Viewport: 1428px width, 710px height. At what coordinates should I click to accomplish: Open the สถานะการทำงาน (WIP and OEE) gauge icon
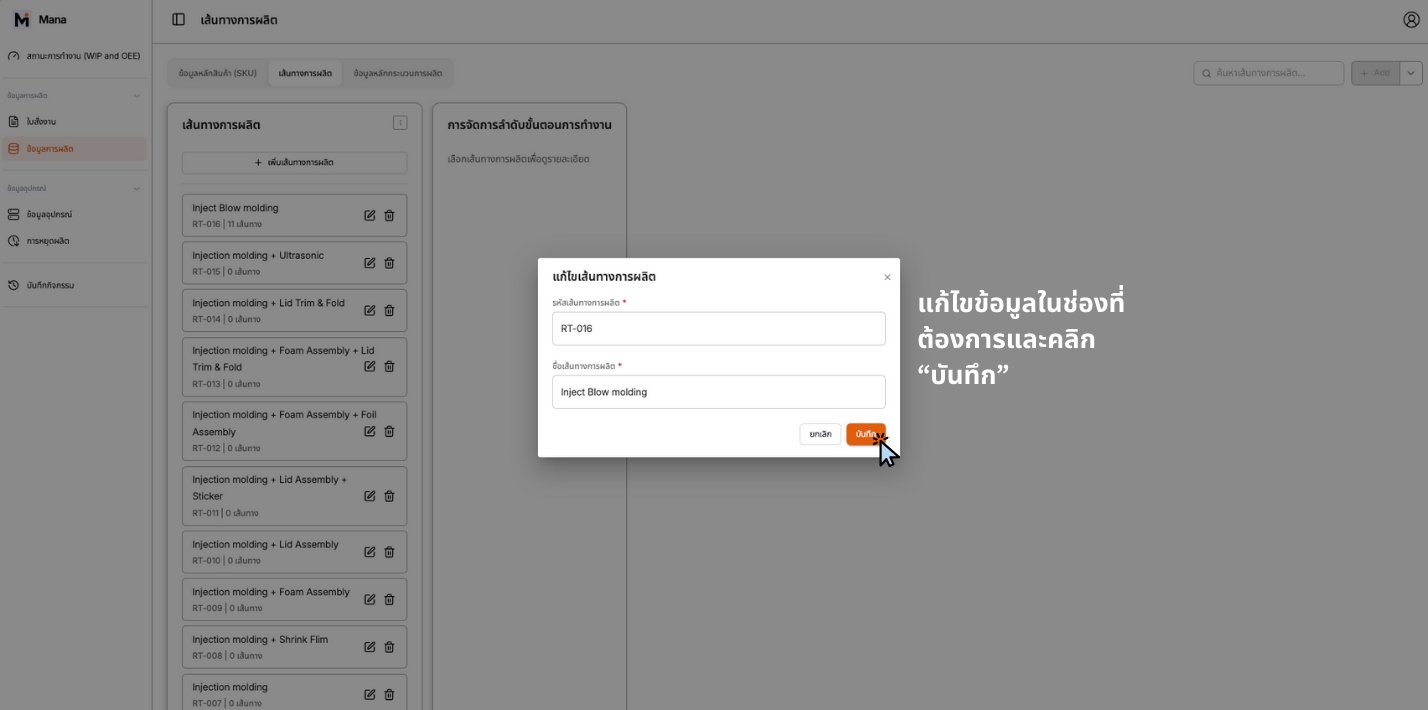click(14, 55)
